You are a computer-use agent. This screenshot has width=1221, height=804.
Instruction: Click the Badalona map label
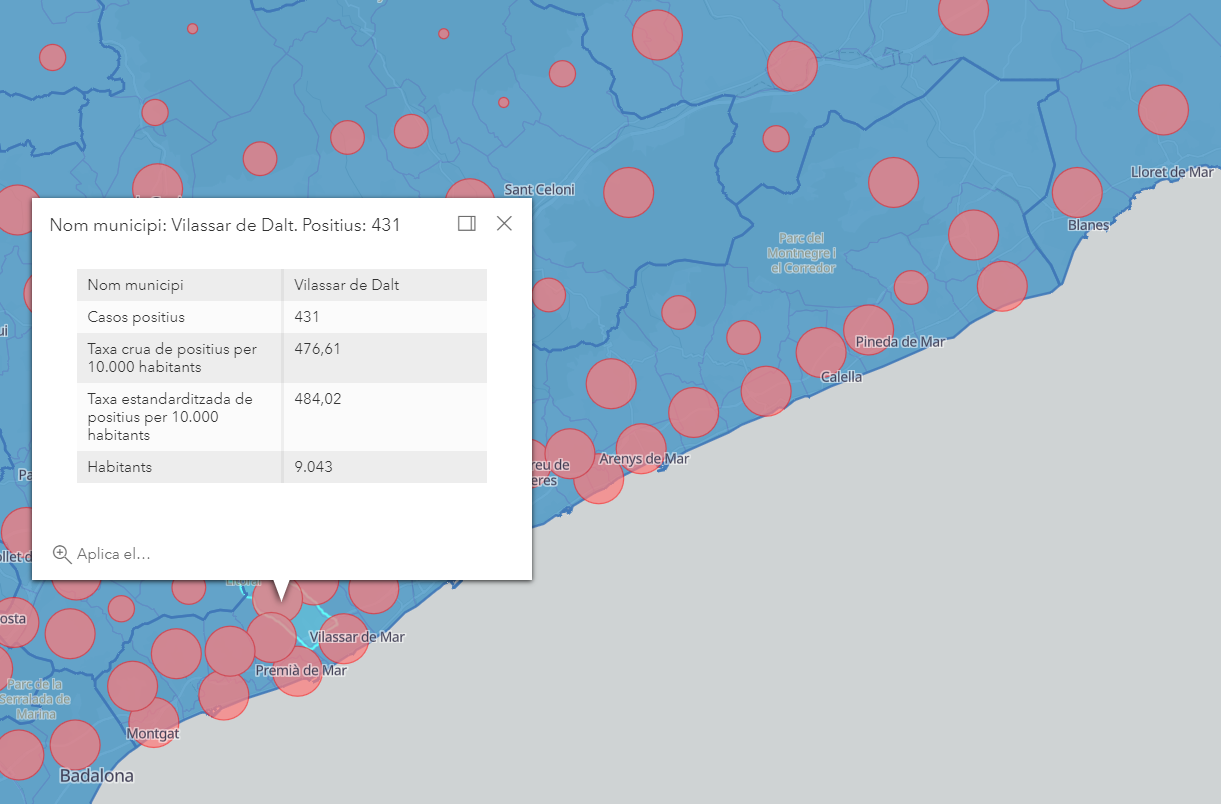click(96, 776)
